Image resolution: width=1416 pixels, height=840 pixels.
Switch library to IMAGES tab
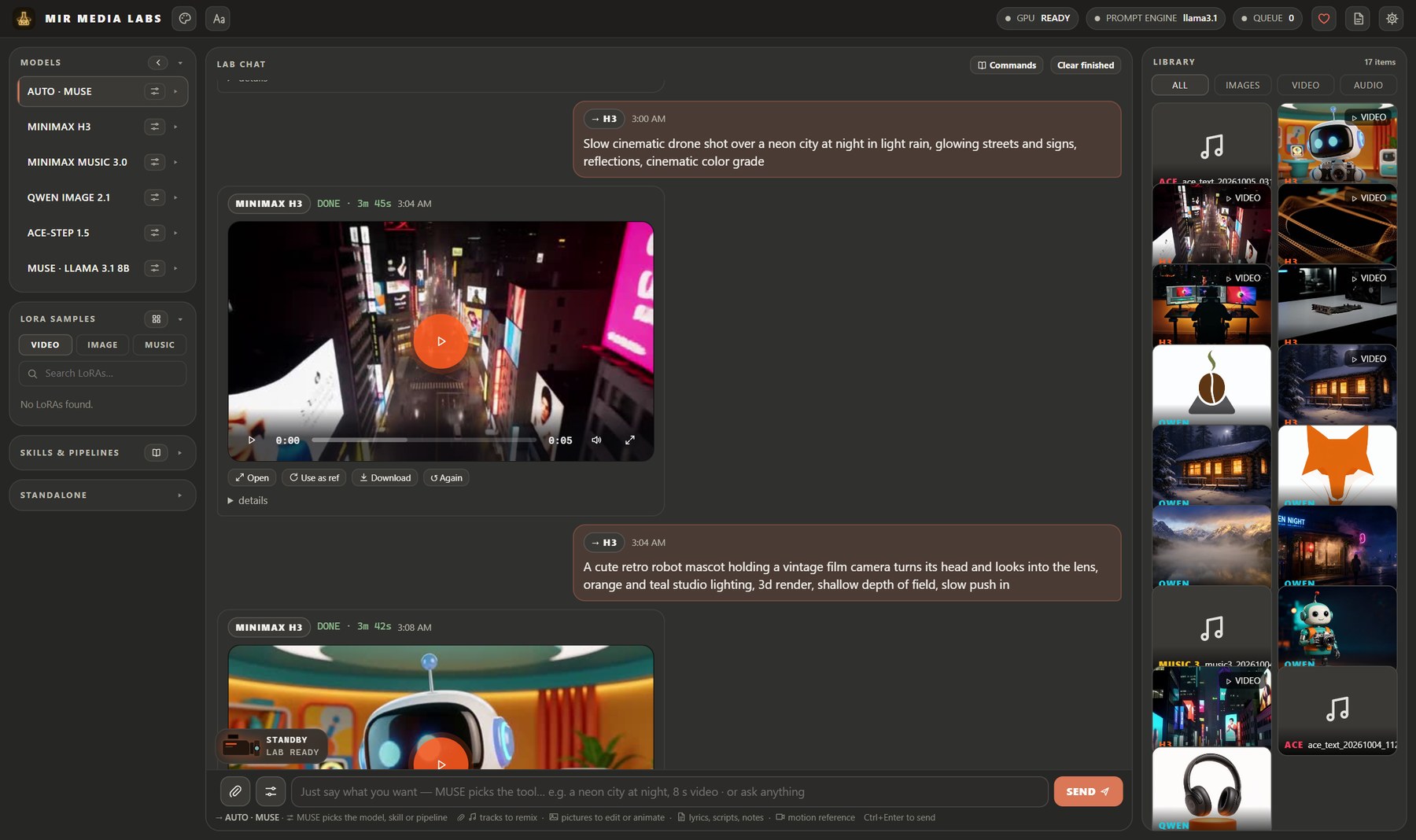(x=1242, y=85)
